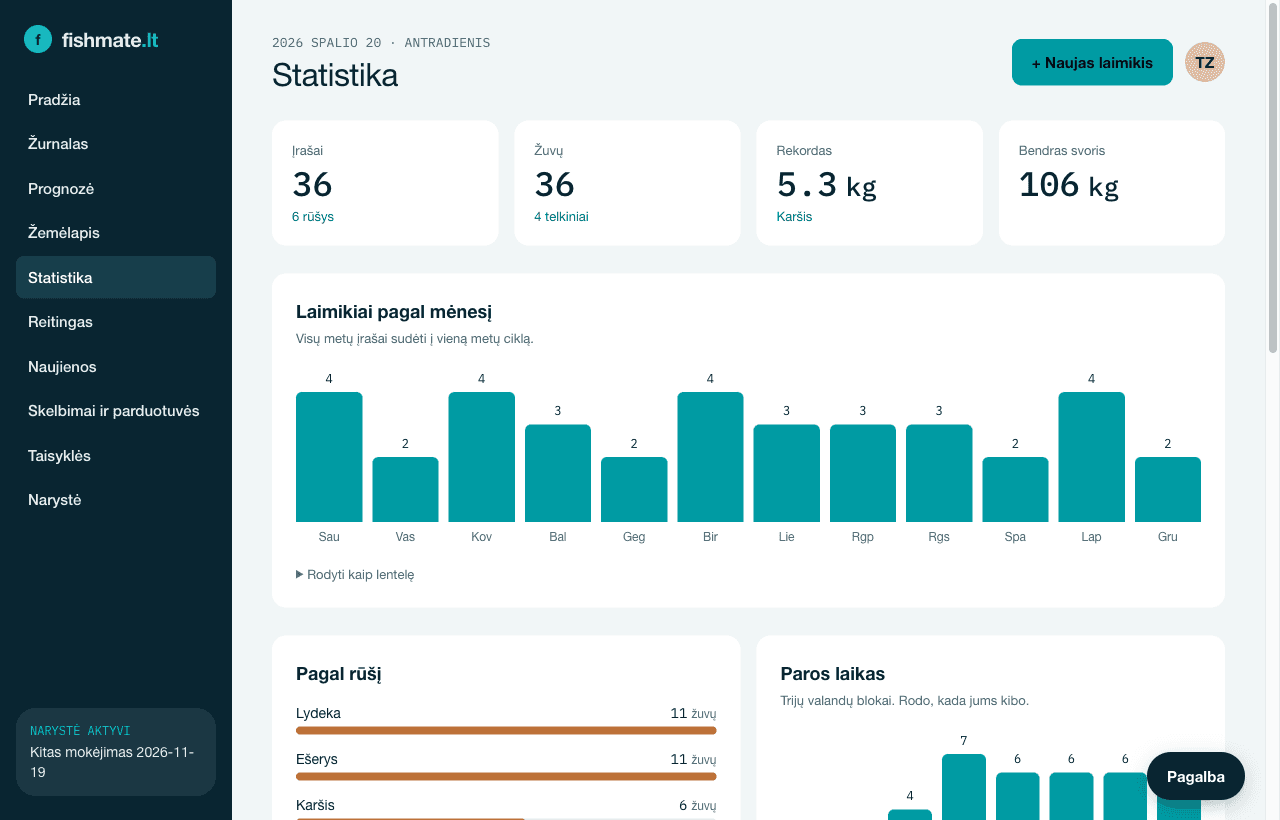Viewport: 1280px width, 820px height.
Task: Click the Ešerys species progress bar
Action: 506,777
